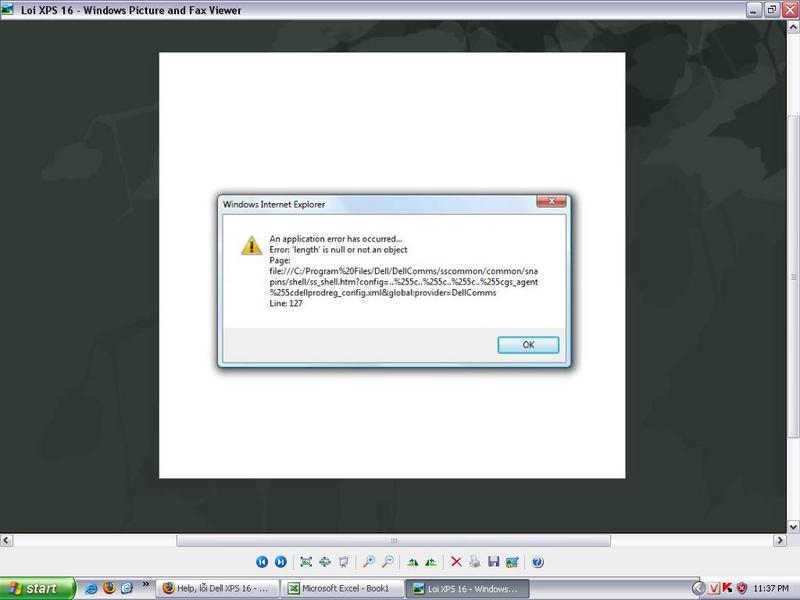Go to the previous image
The image size is (800, 600).
click(x=262, y=562)
